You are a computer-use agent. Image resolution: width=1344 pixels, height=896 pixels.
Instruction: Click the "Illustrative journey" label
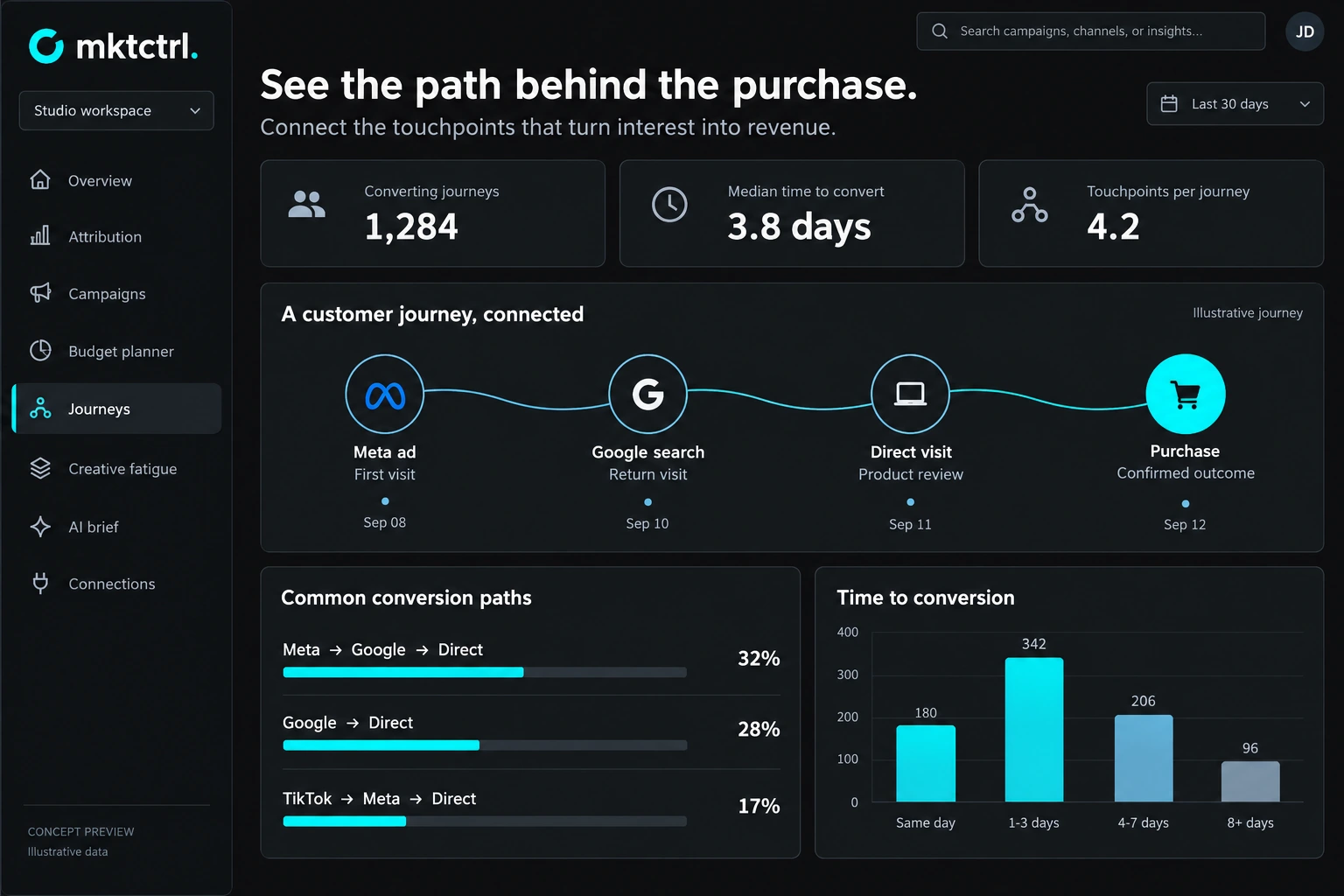click(x=1248, y=312)
